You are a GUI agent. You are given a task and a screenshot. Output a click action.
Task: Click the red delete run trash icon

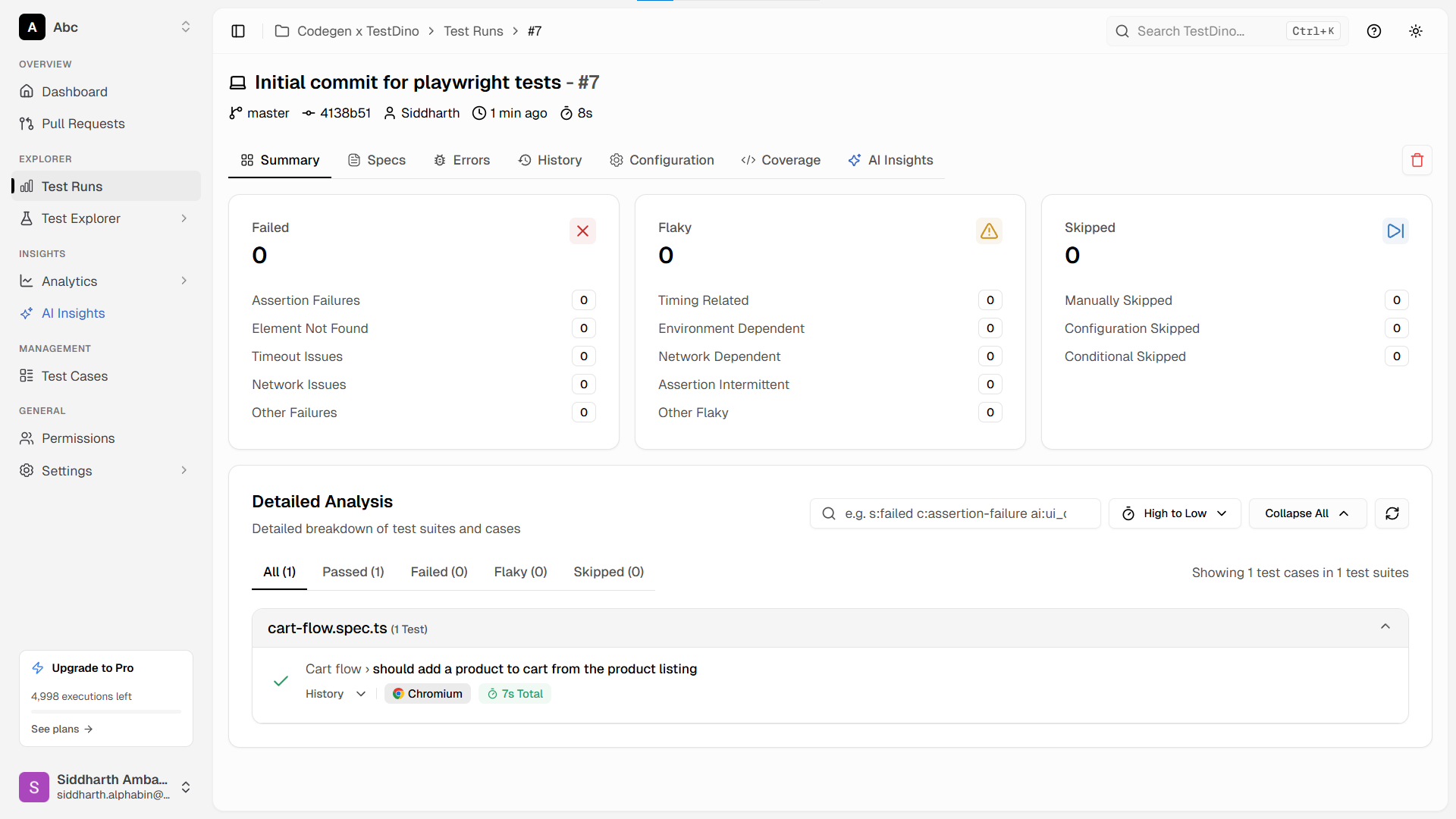pos(1417,160)
